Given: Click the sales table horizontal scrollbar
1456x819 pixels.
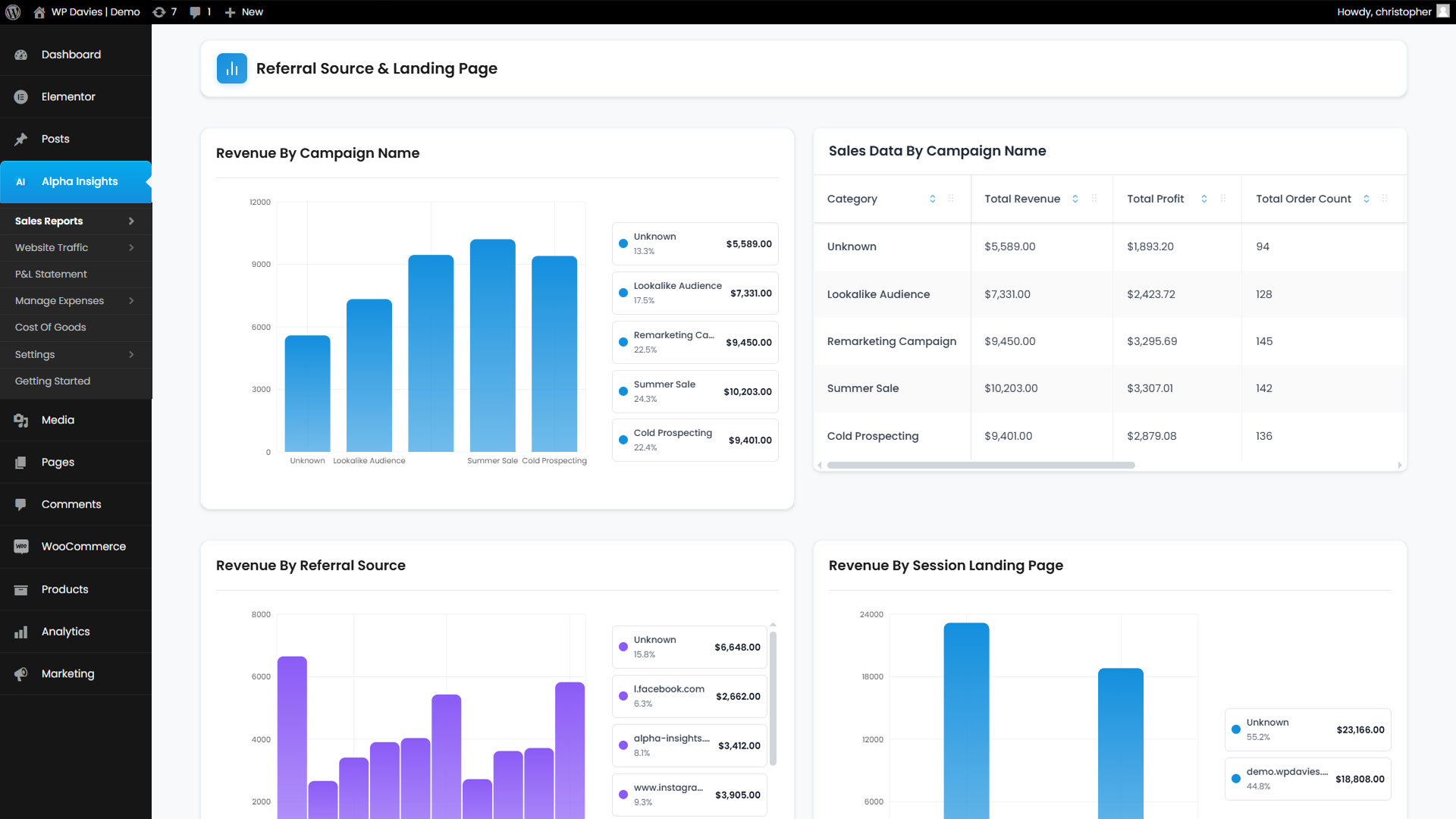Looking at the screenshot, I should coord(981,466).
